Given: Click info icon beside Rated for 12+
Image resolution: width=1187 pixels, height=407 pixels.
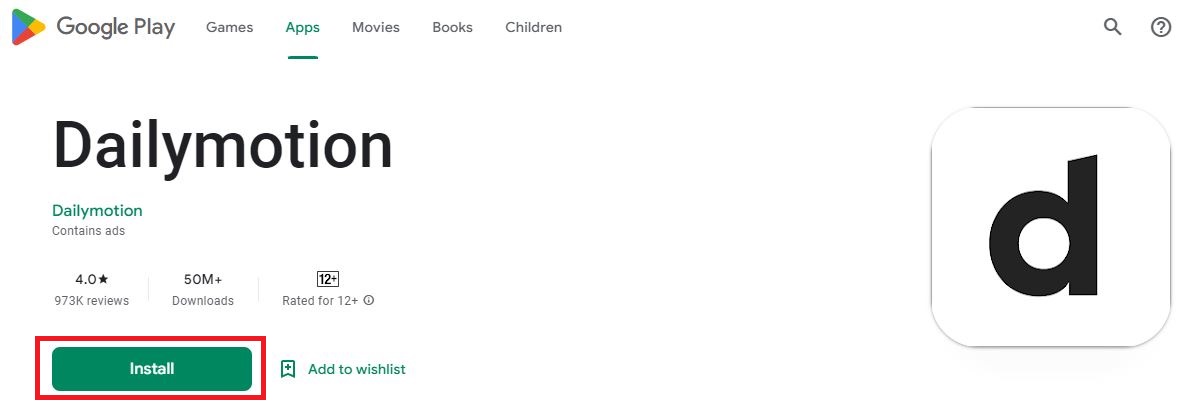Looking at the screenshot, I should (369, 300).
